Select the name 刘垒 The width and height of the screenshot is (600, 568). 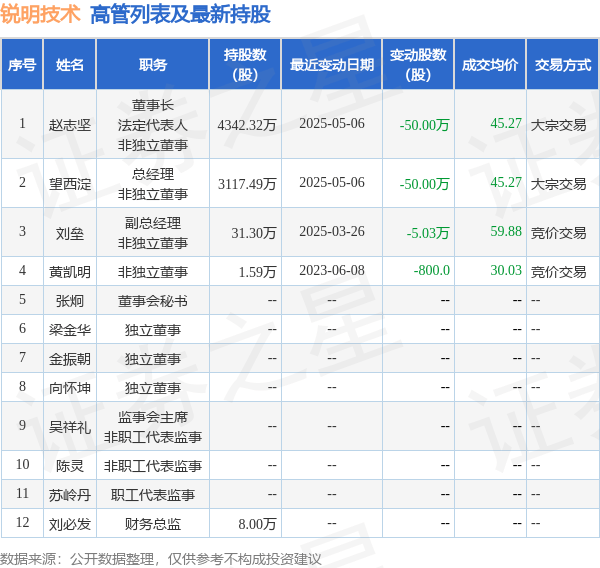point(70,233)
